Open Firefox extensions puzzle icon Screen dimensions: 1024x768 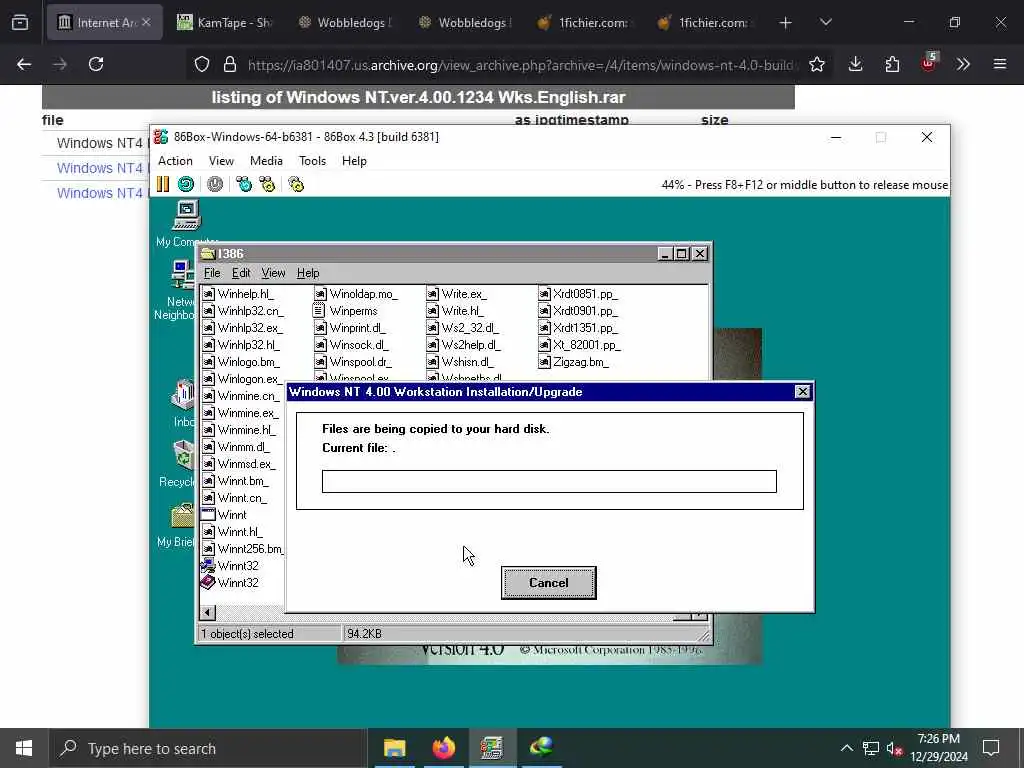(x=892, y=64)
